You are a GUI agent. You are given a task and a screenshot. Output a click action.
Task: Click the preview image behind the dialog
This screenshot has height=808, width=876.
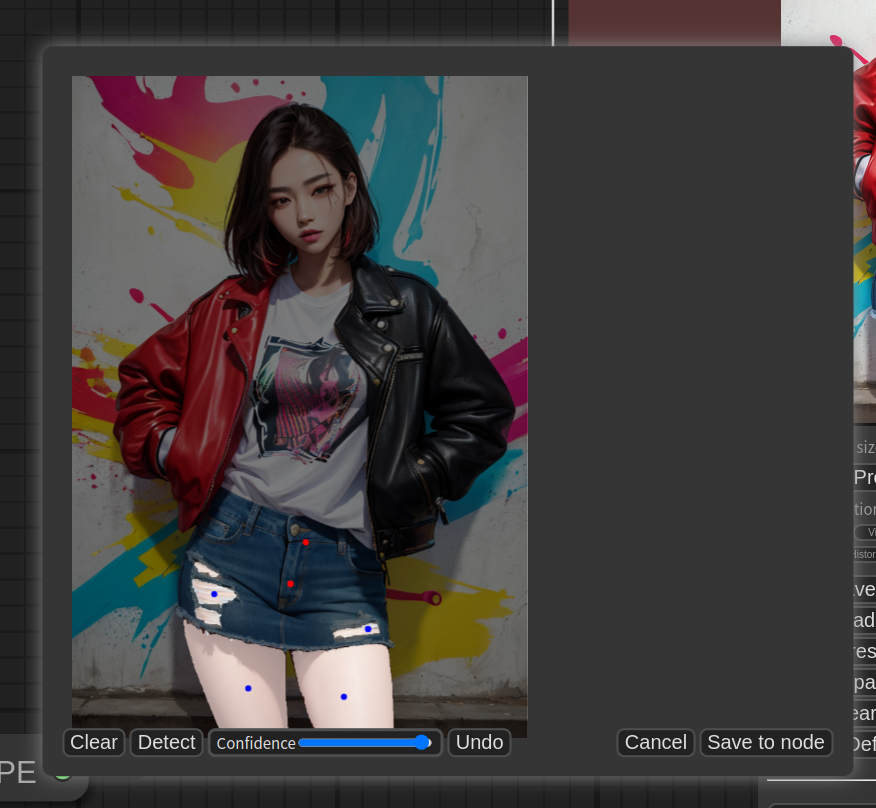click(x=864, y=200)
